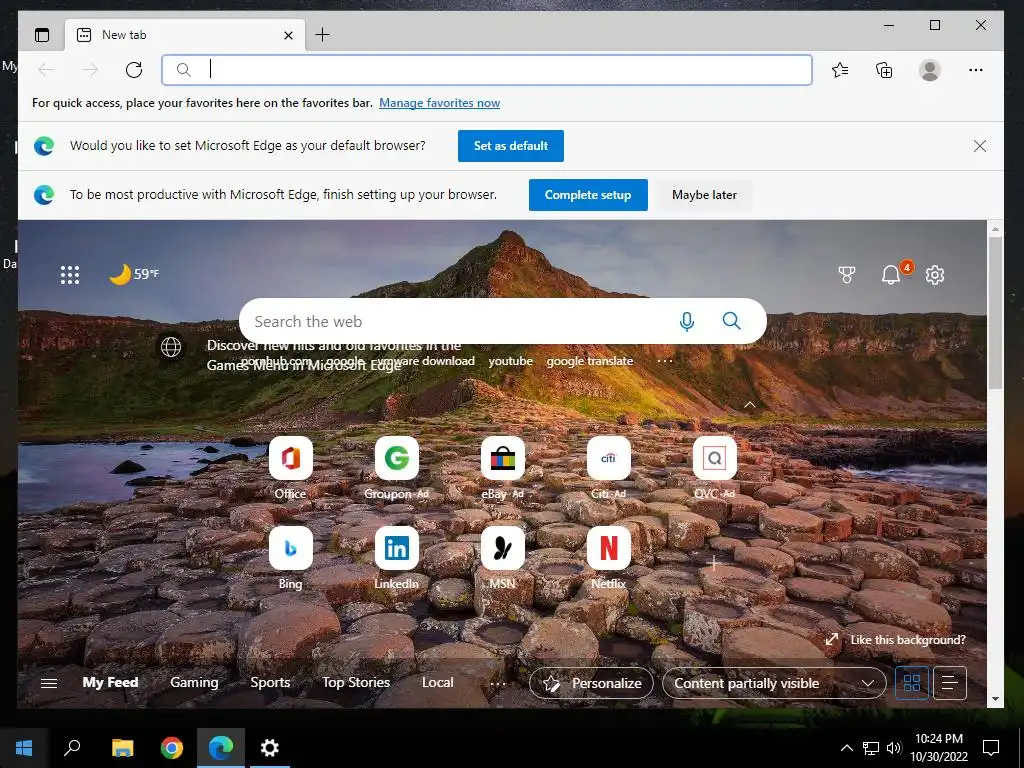Open the Collections icon

tap(884, 70)
